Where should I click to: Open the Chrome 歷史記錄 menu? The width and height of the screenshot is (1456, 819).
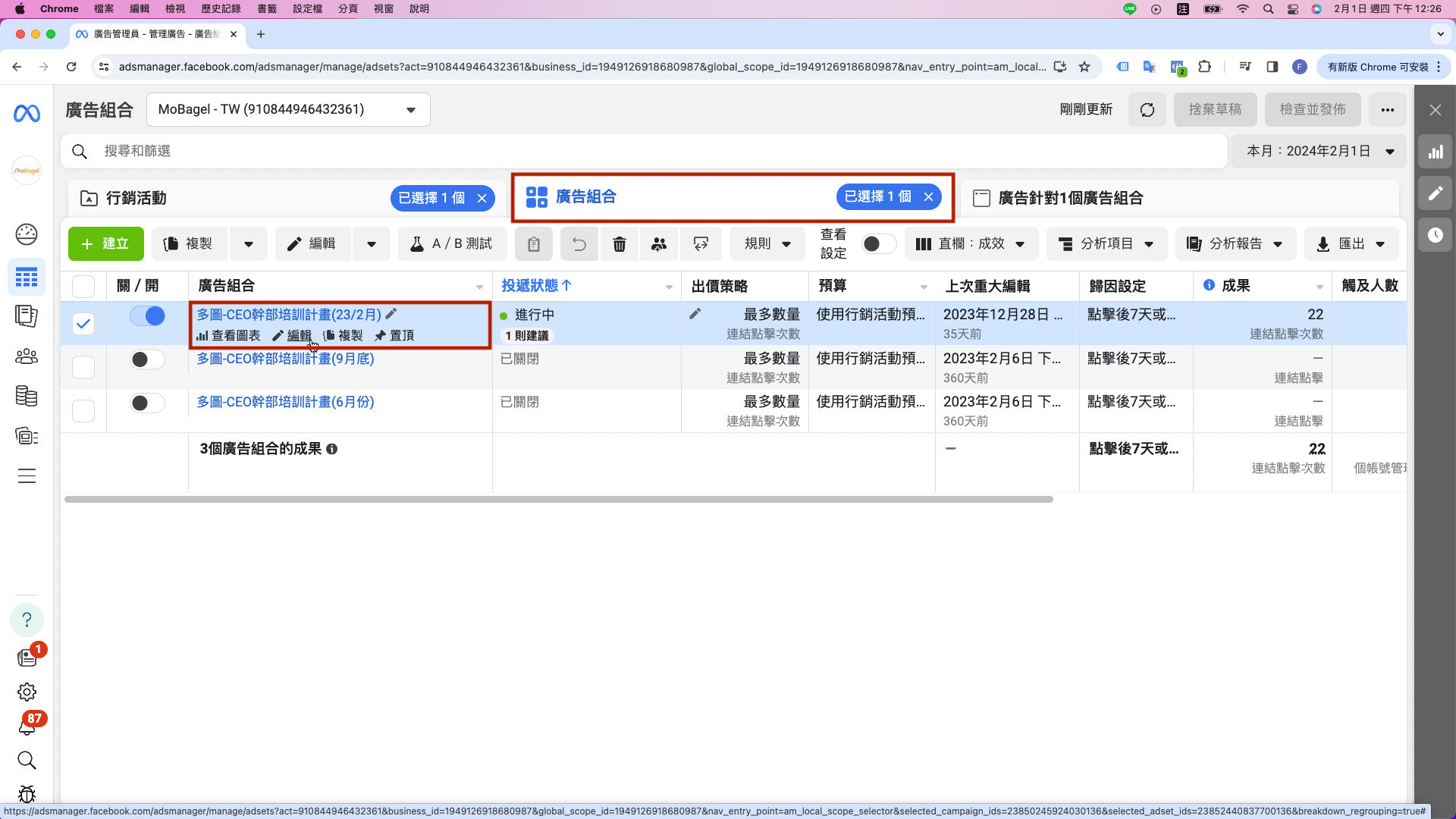pos(221,9)
